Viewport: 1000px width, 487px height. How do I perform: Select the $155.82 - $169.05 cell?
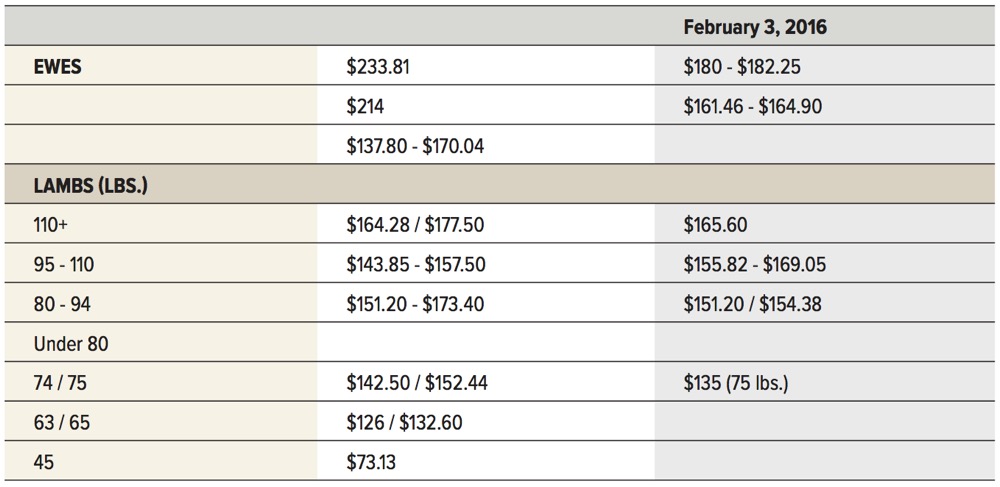click(x=754, y=265)
